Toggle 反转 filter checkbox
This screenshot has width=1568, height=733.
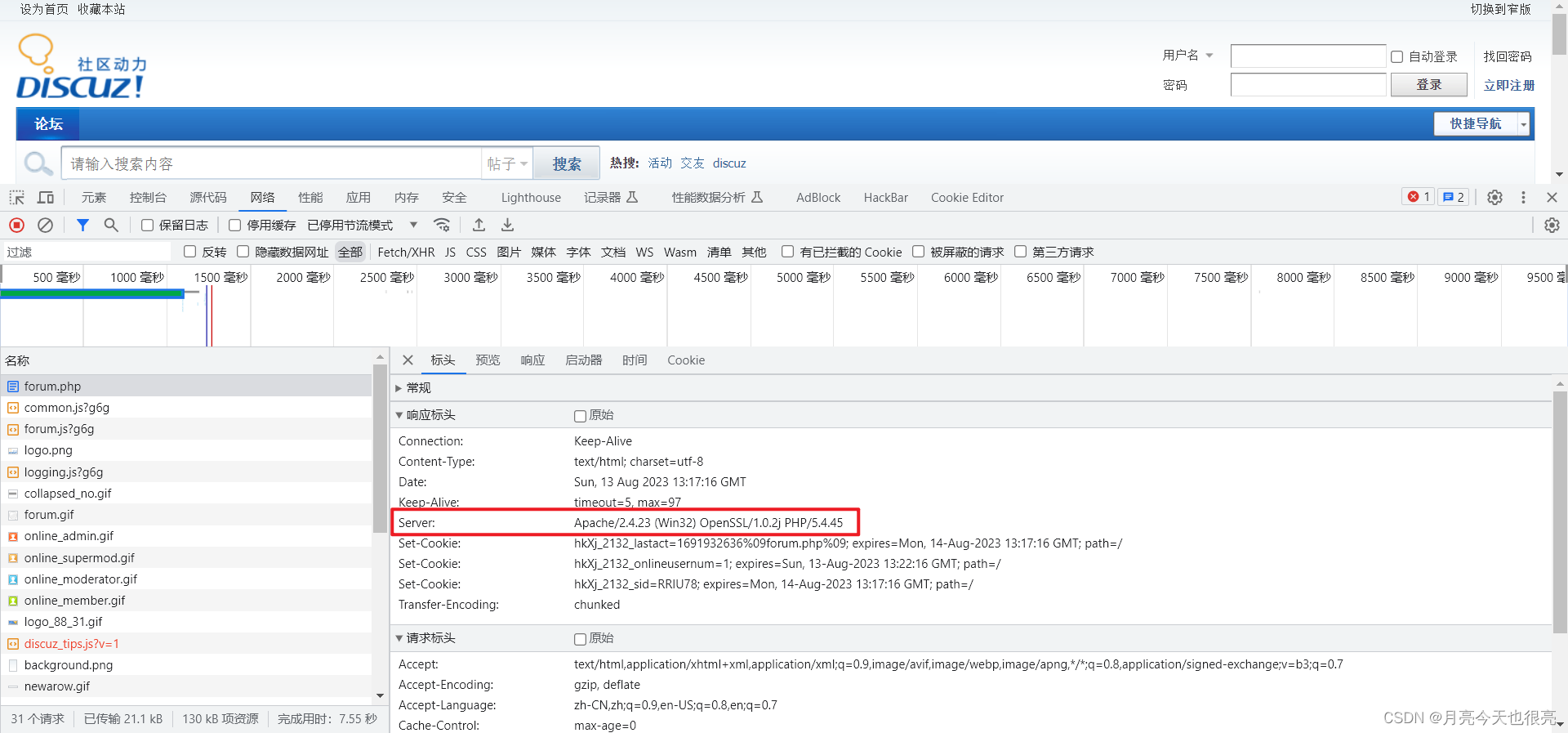click(190, 252)
